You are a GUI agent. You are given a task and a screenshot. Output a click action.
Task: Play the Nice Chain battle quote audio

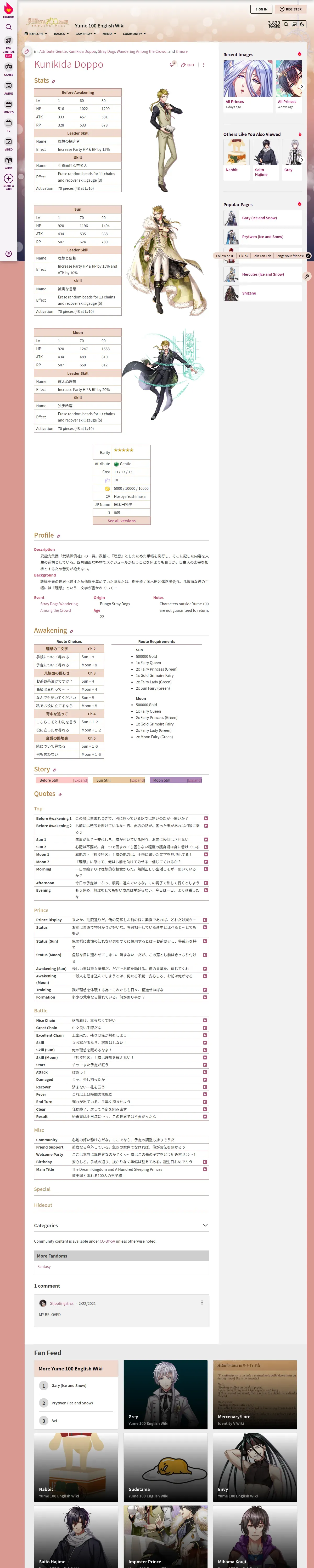(x=205, y=1020)
